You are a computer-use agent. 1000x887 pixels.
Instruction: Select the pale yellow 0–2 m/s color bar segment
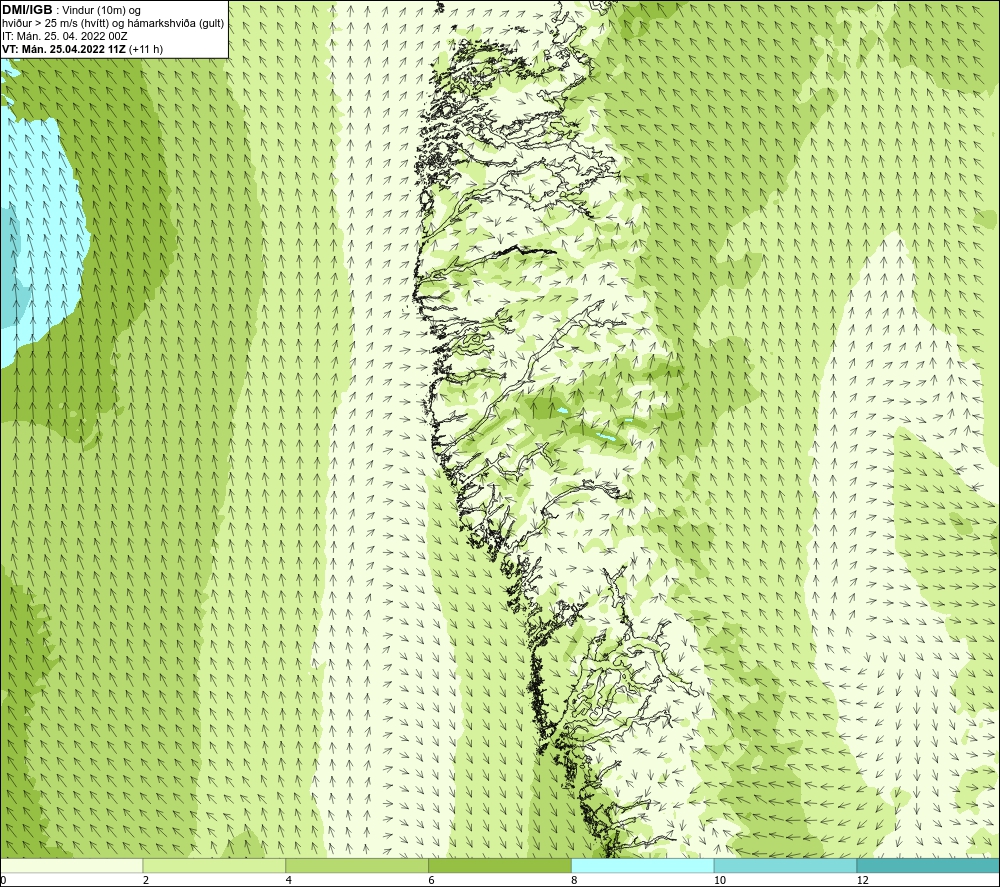point(71,866)
